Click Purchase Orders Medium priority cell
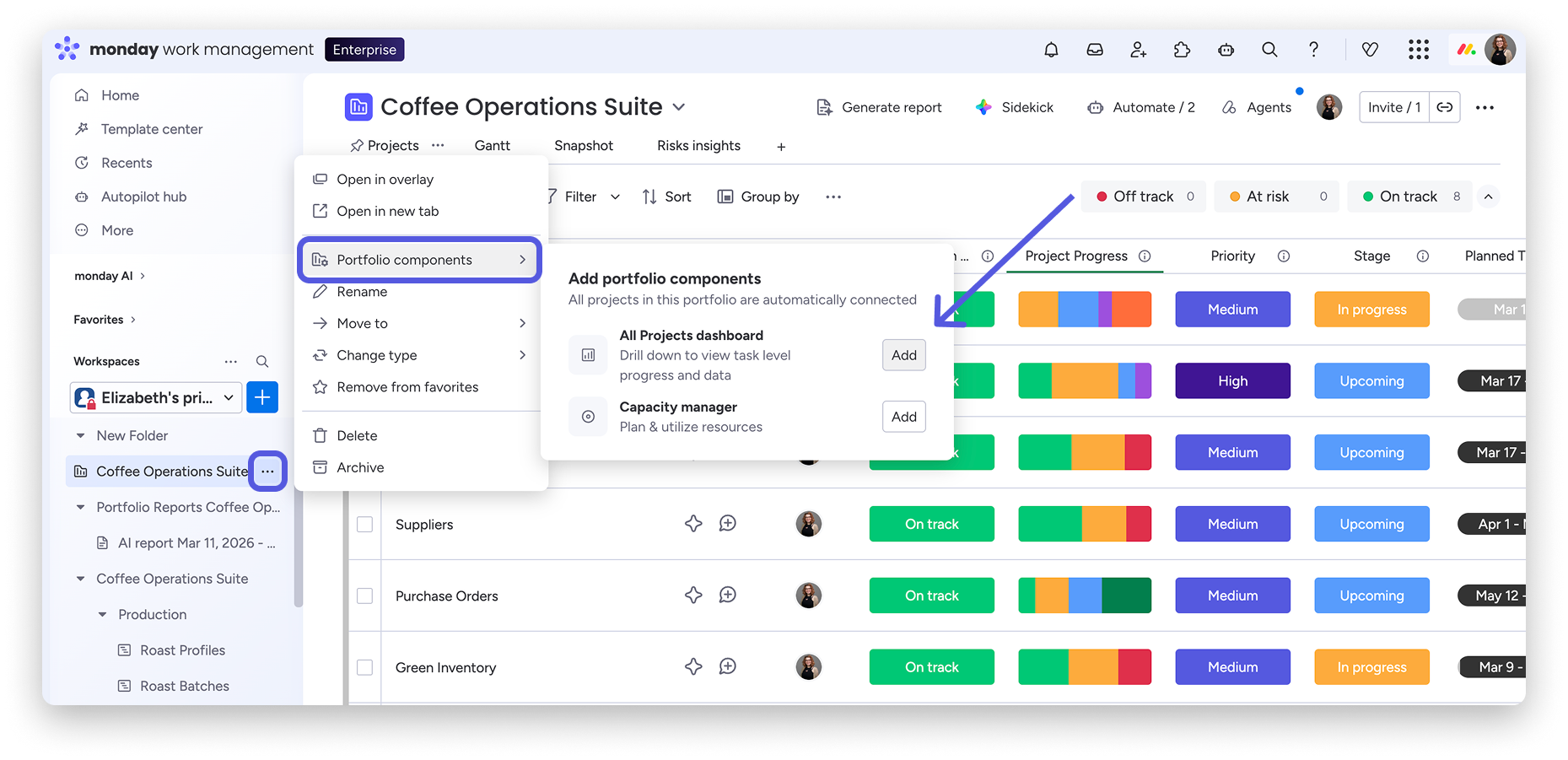 tap(1233, 596)
